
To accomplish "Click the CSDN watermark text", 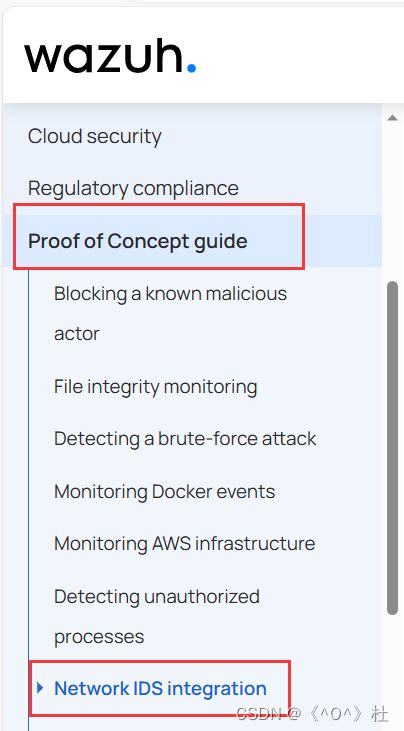I will tap(312, 713).
